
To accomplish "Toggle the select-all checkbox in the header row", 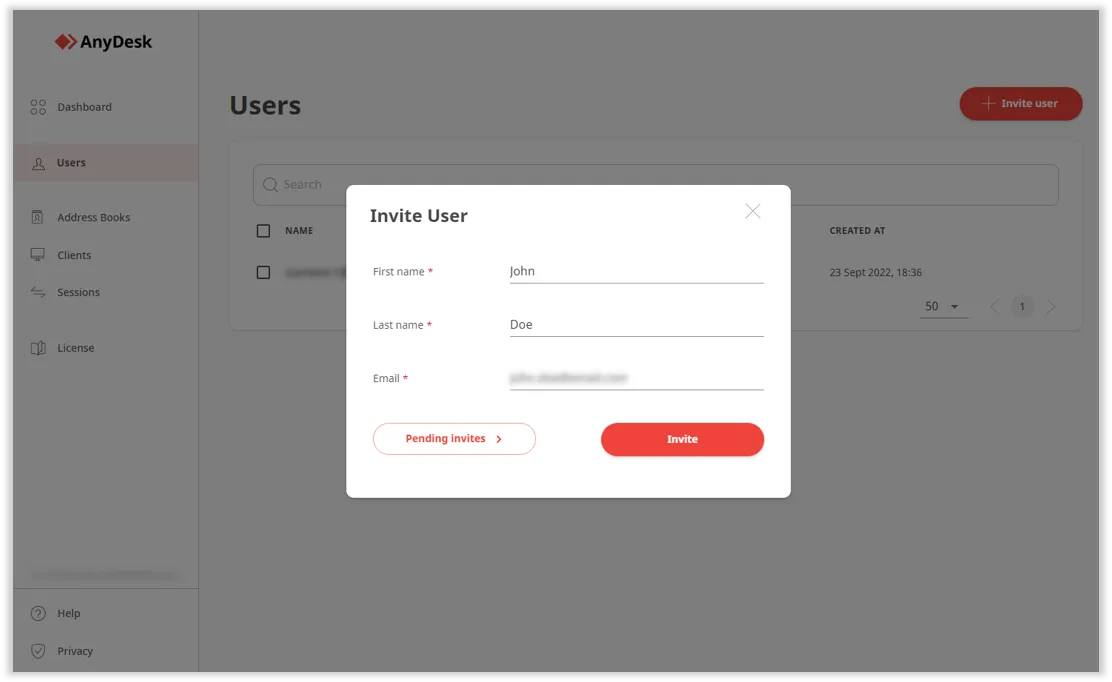I will [x=263, y=230].
